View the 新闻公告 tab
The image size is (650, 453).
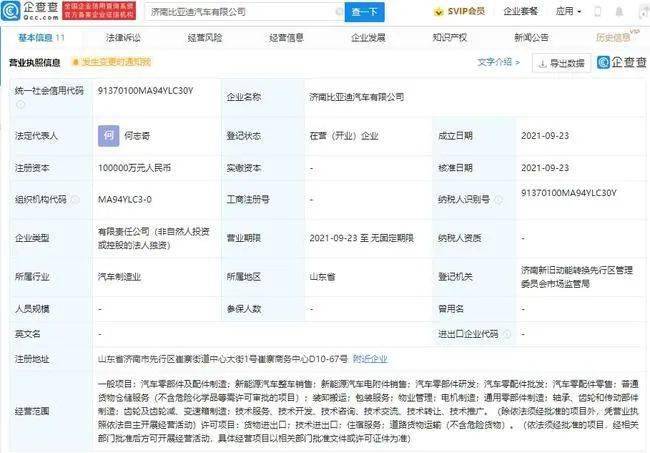(x=531, y=38)
